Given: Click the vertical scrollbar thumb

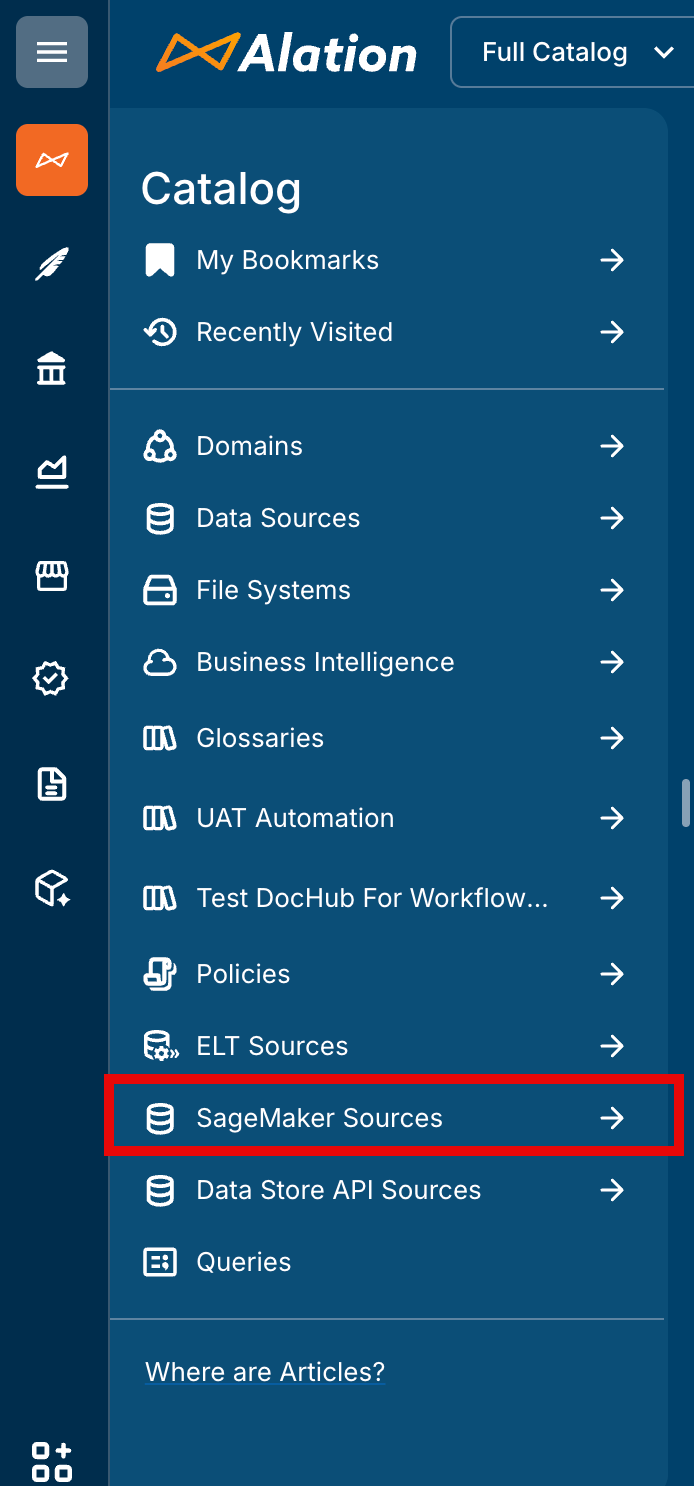Looking at the screenshot, I should pos(686,803).
